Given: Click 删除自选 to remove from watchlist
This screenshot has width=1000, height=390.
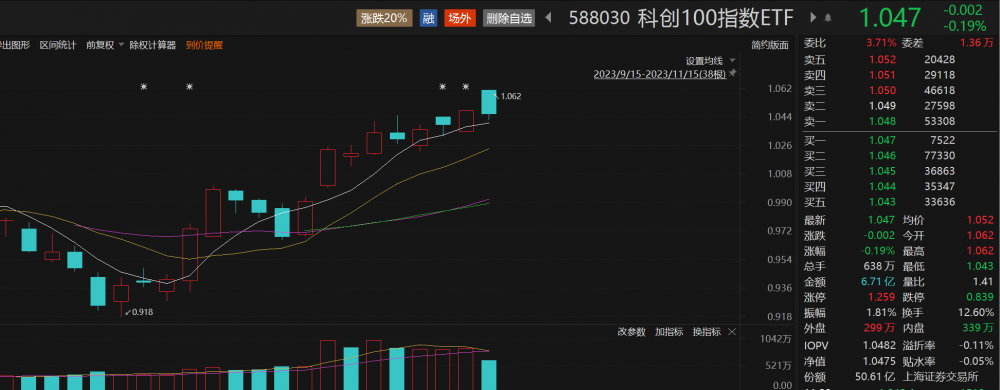Looking at the screenshot, I should pos(508,18).
